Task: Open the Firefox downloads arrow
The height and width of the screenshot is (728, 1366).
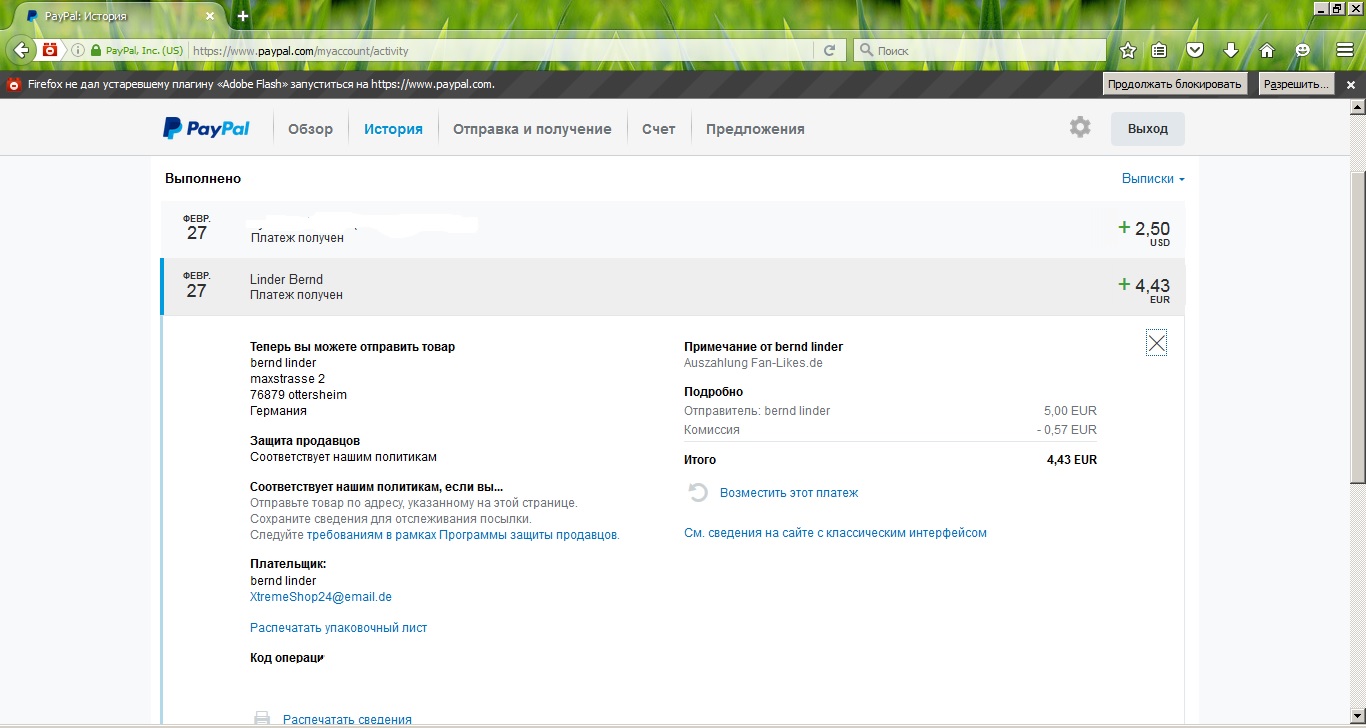Action: click(1231, 50)
